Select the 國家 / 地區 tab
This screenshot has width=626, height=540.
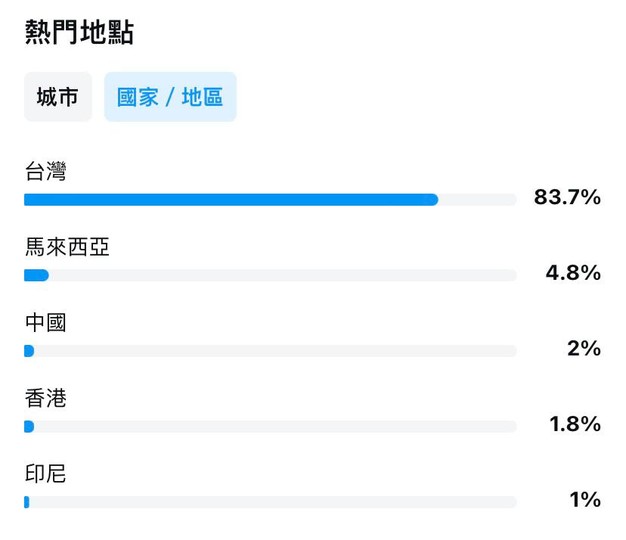coord(170,97)
